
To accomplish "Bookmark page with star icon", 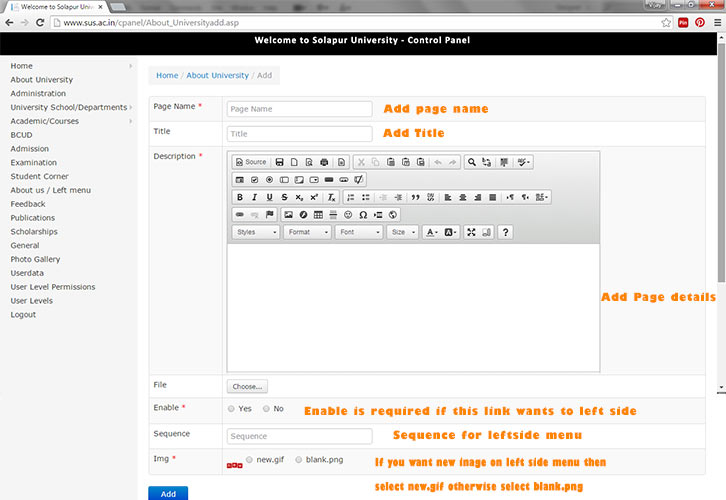I will 666,22.
